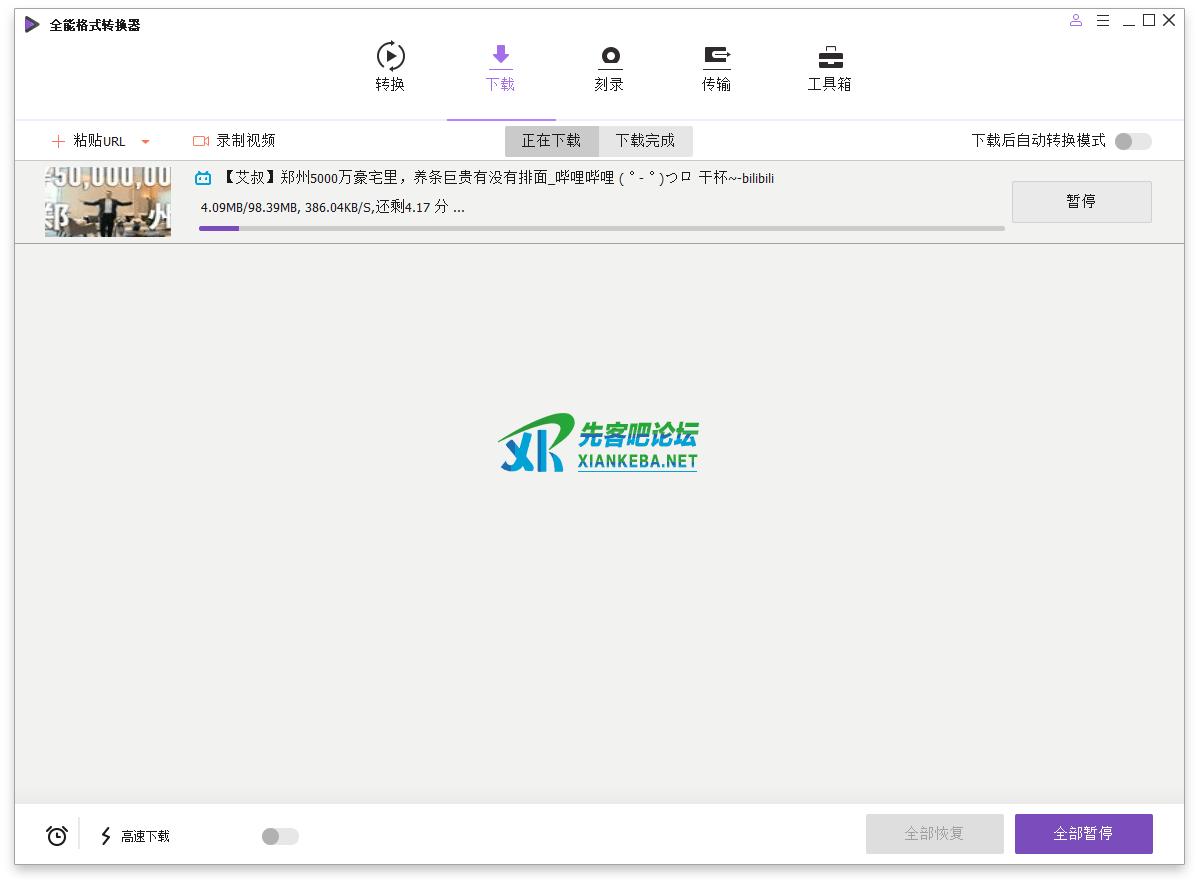Image resolution: width=1199 pixels, height=888 pixels.
Task: Enable 下载后自动转换模式 switch
Action: [1131, 141]
